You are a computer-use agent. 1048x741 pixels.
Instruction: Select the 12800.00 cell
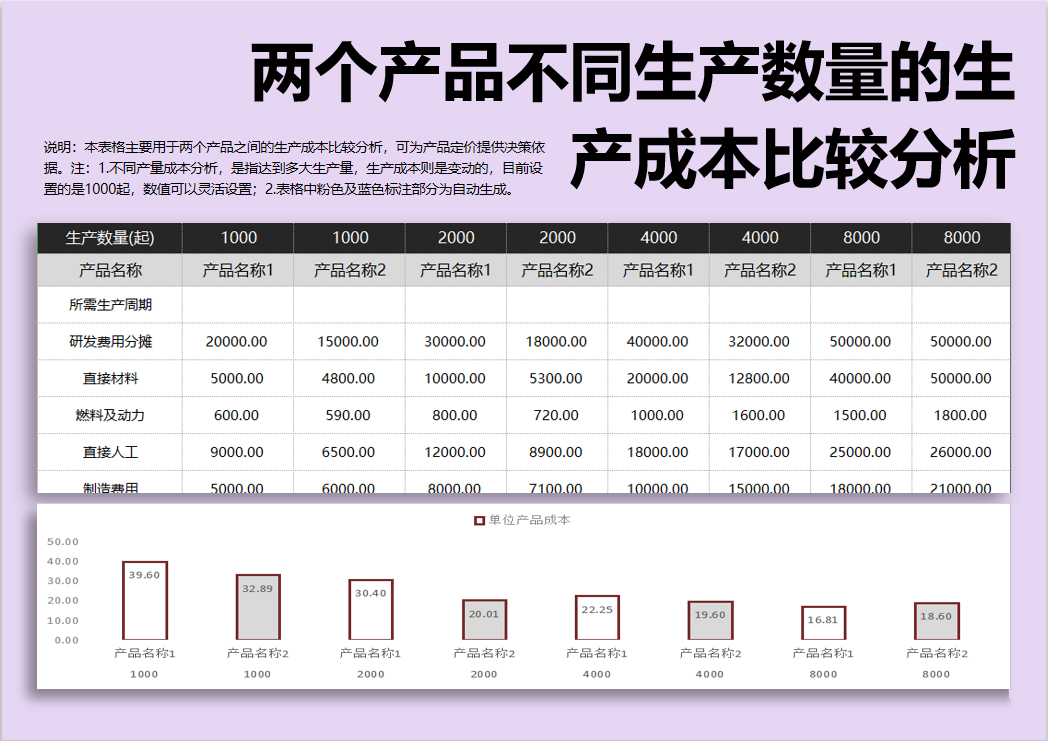[x=759, y=378]
